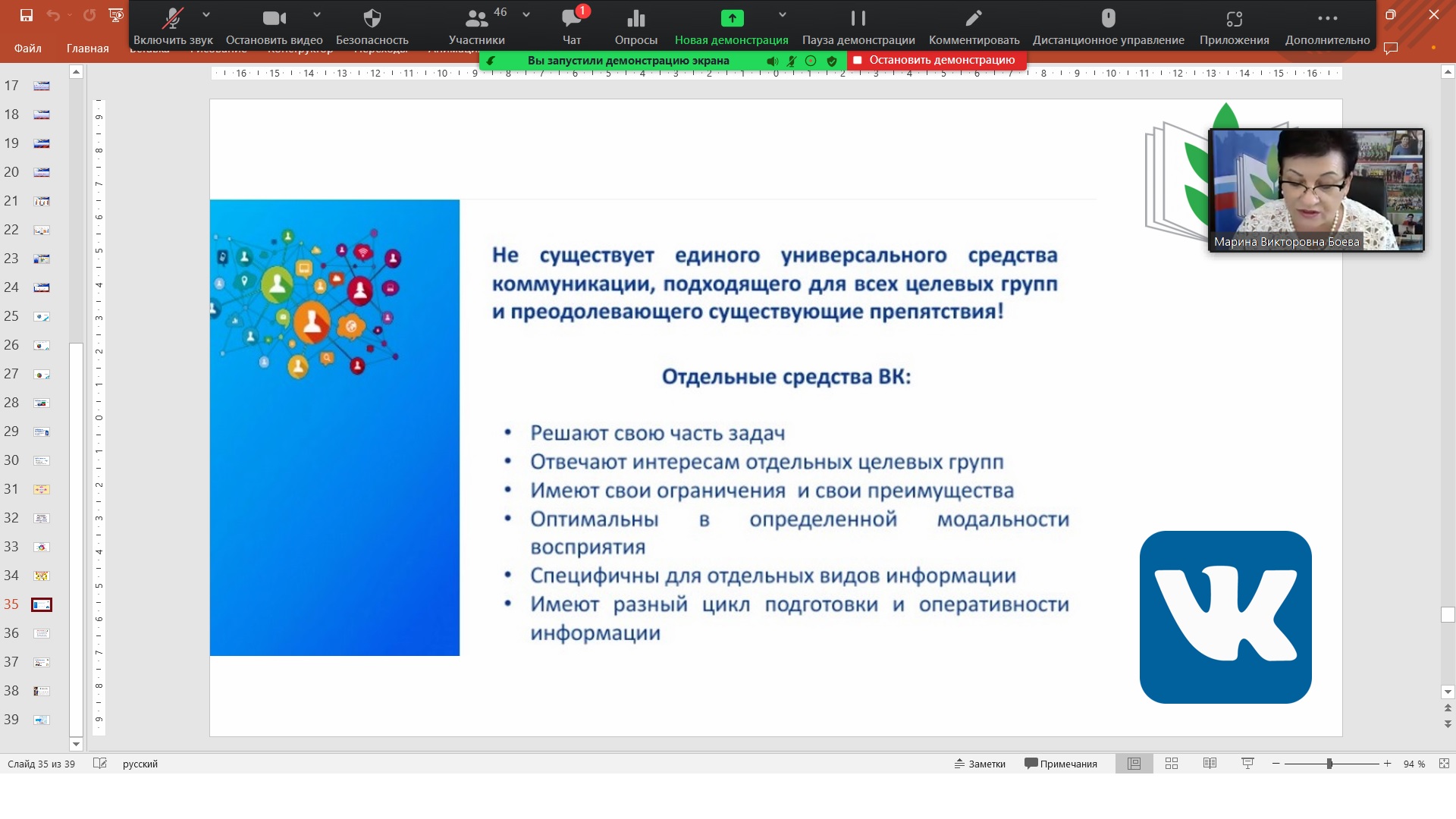Click Остановить демонстрацию red button
The width and height of the screenshot is (1456, 819).
tap(935, 60)
